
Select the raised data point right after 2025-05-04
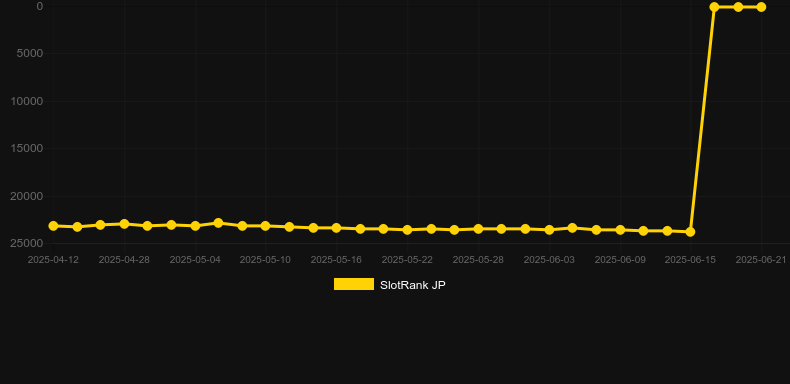pyautogui.click(x=218, y=223)
